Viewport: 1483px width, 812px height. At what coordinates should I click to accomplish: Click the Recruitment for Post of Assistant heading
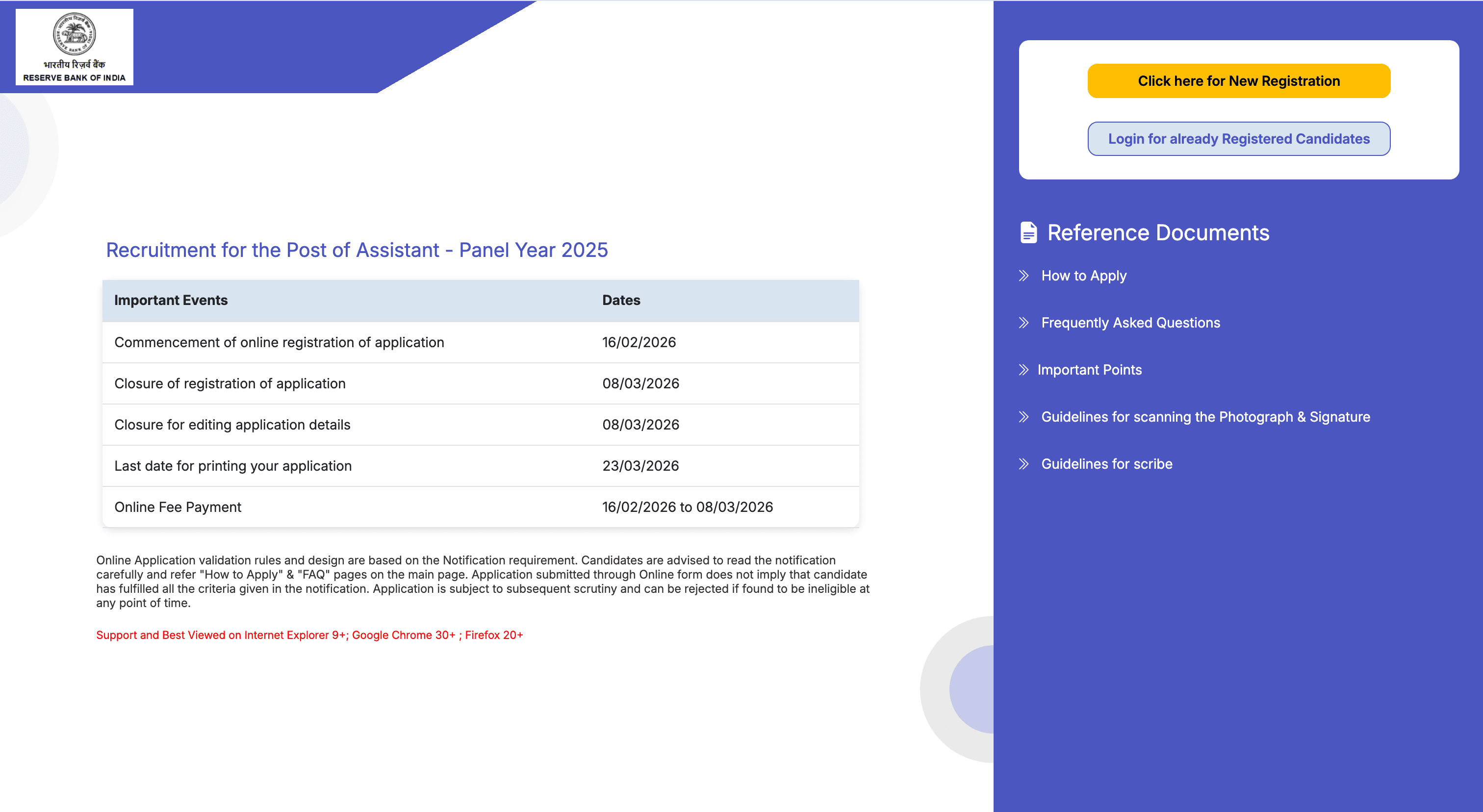click(357, 250)
